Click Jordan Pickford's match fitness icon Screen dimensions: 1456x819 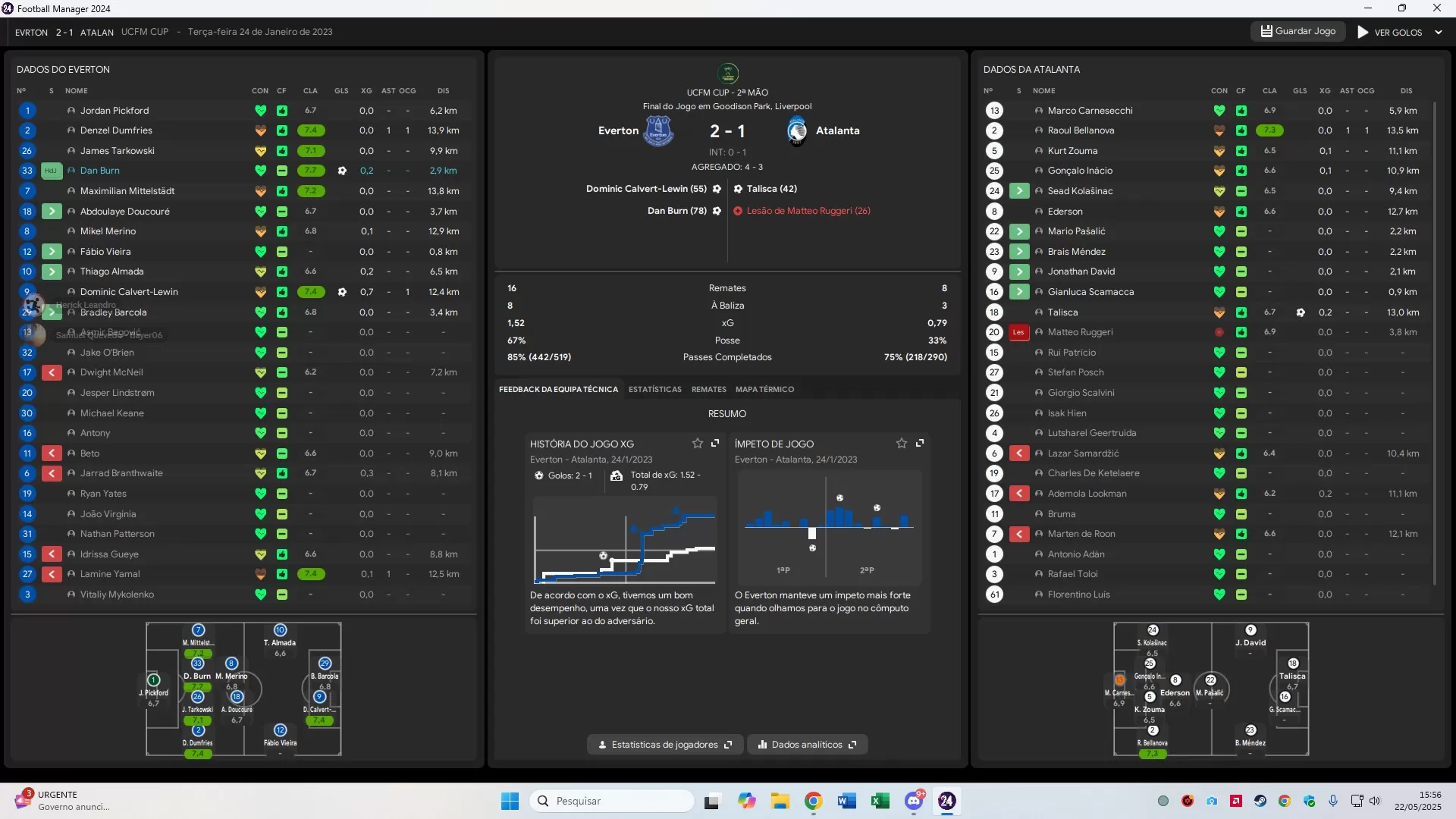click(x=281, y=111)
